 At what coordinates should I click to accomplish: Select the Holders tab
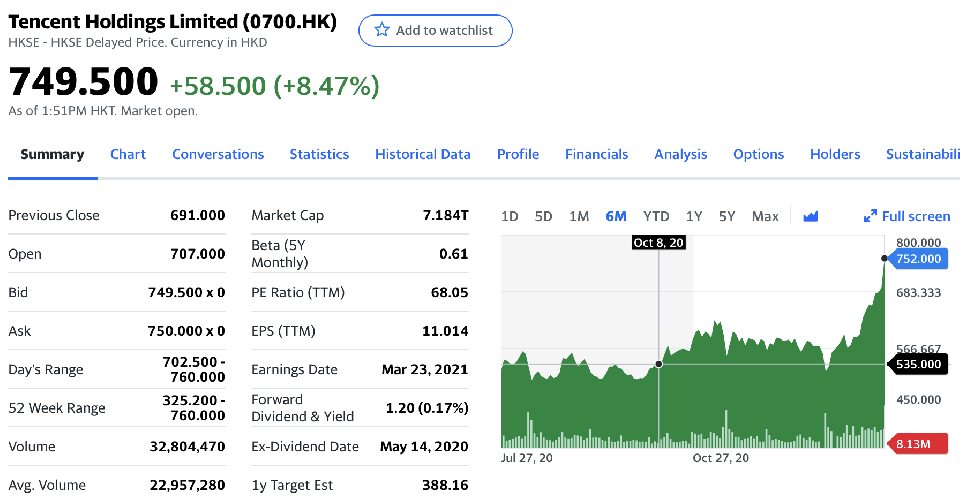click(x=834, y=154)
